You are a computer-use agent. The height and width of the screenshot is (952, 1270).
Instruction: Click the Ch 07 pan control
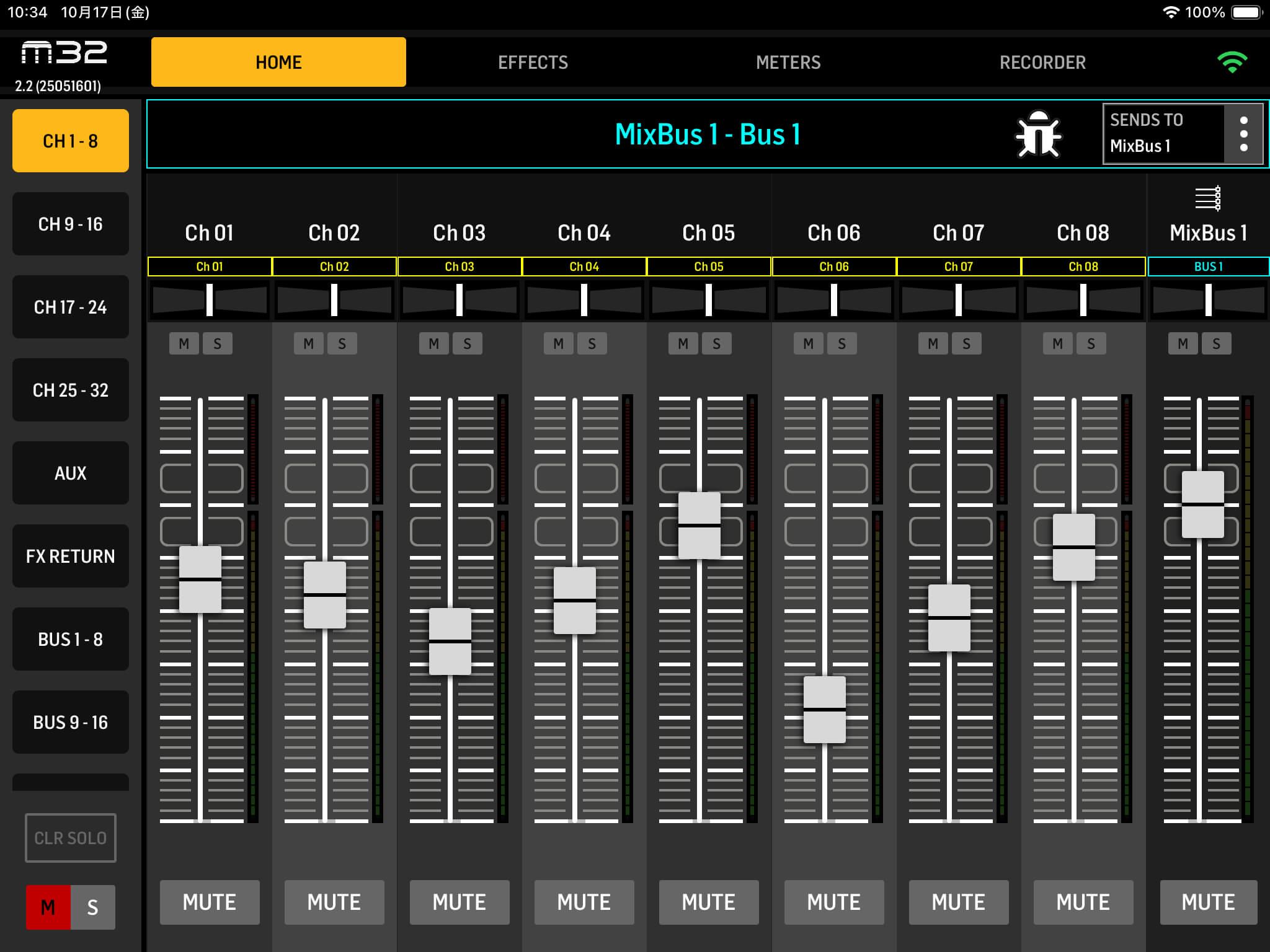pyautogui.click(x=958, y=300)
